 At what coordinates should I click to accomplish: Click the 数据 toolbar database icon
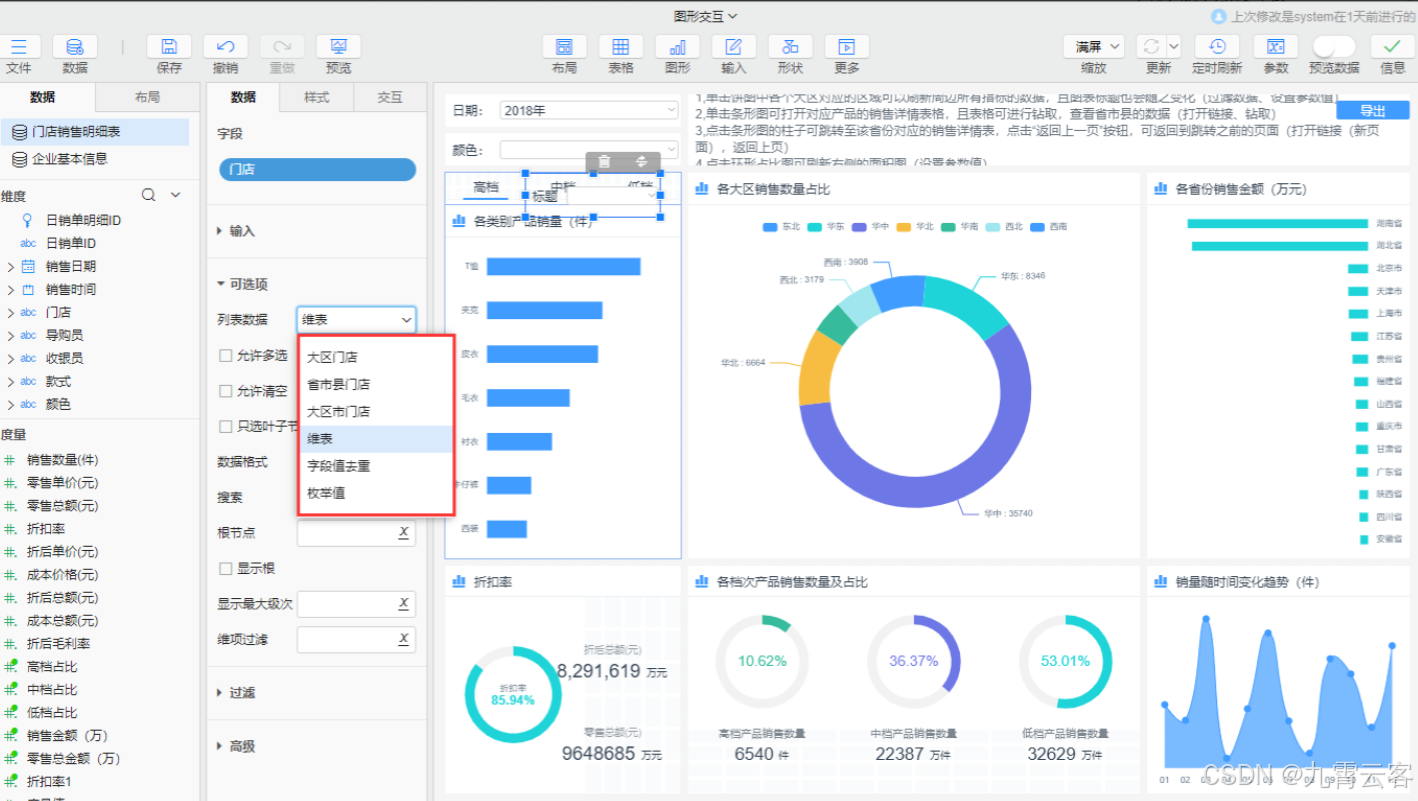74,47
